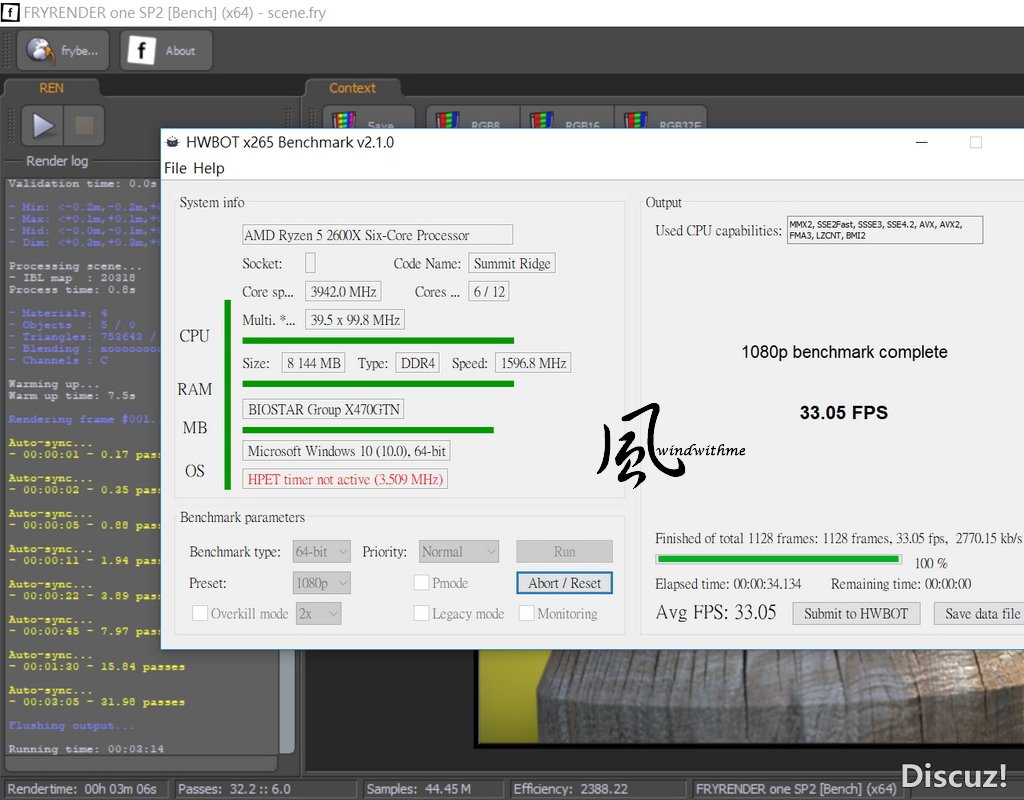1024x800 pixels.
Task: Click Submit to HWBOT button
Action: point(856,613)
